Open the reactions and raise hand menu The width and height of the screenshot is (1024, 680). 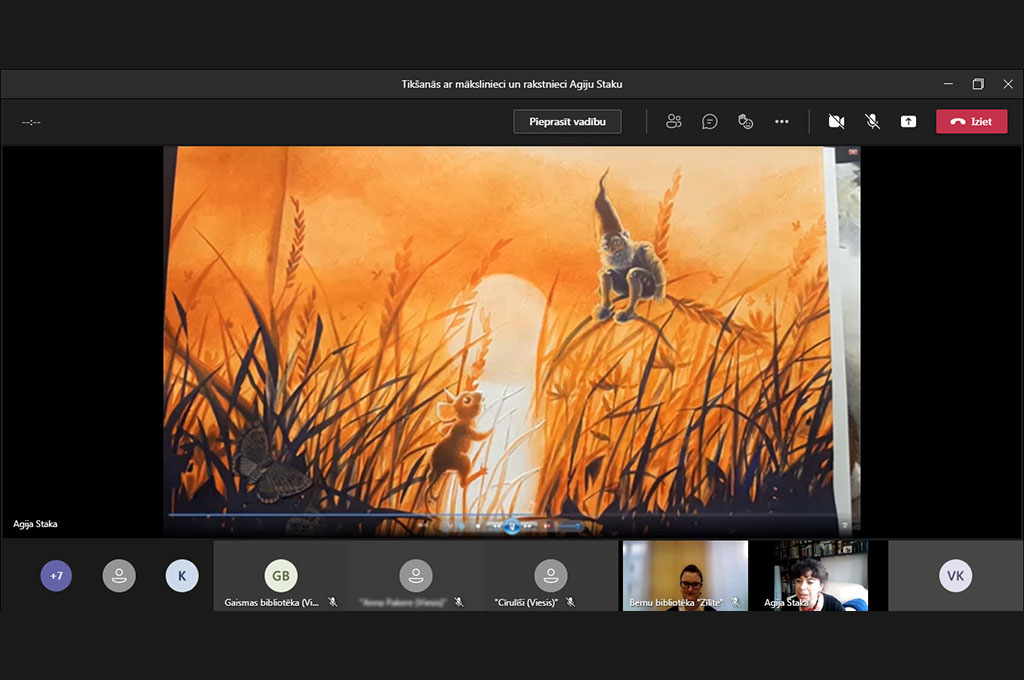(745, 121)
